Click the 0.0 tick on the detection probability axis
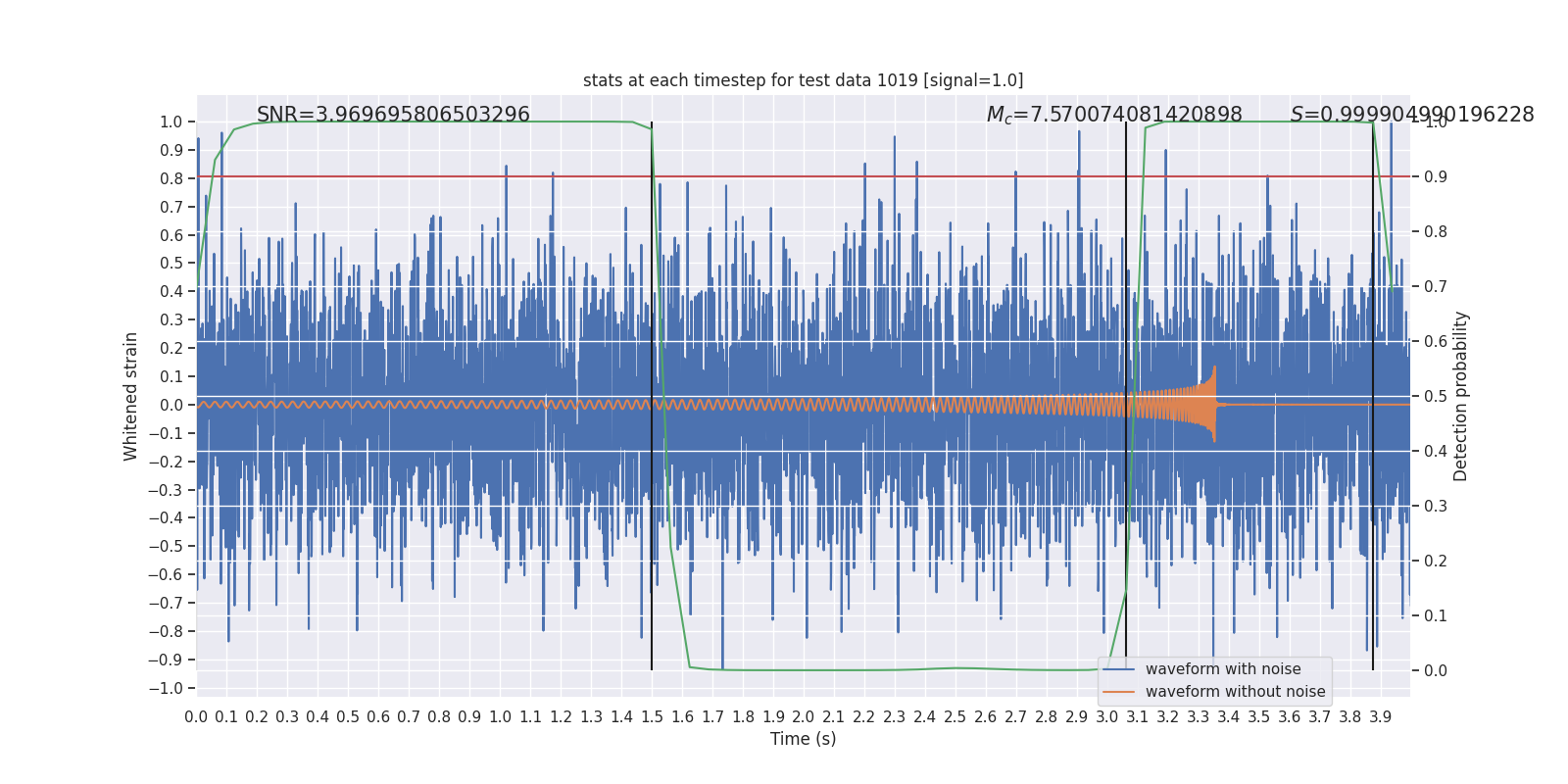Screen dimensions: 1568x784 (1436, 670)
